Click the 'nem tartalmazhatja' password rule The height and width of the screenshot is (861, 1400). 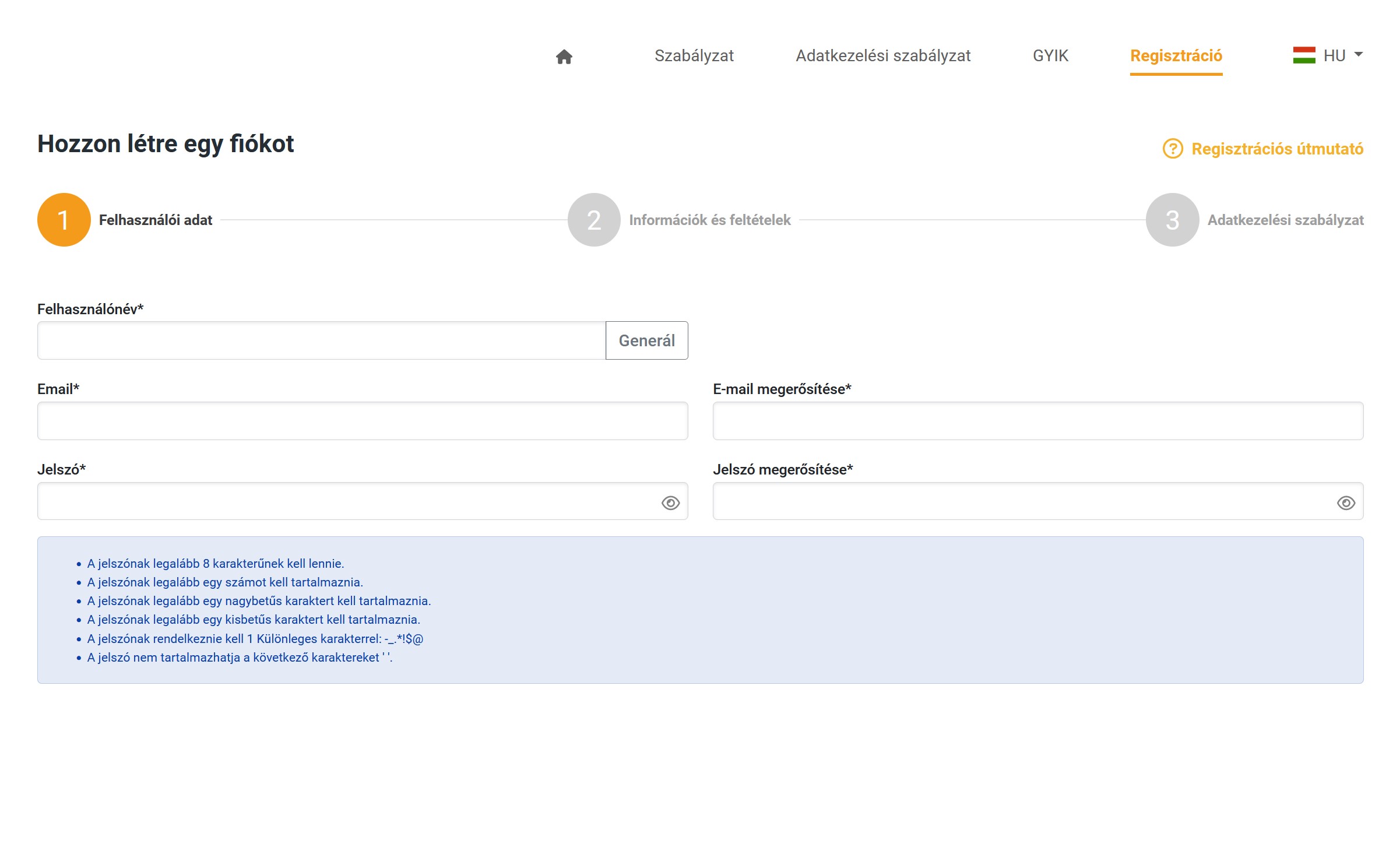[240, 658]
